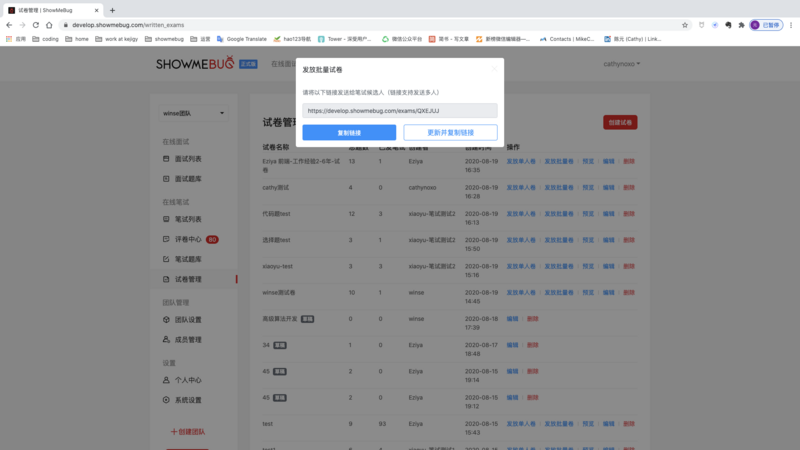Viewport: 800px width, 450px height.
Task: Open 面试题库 in the sidebar
Action: [x=188, y=179]
